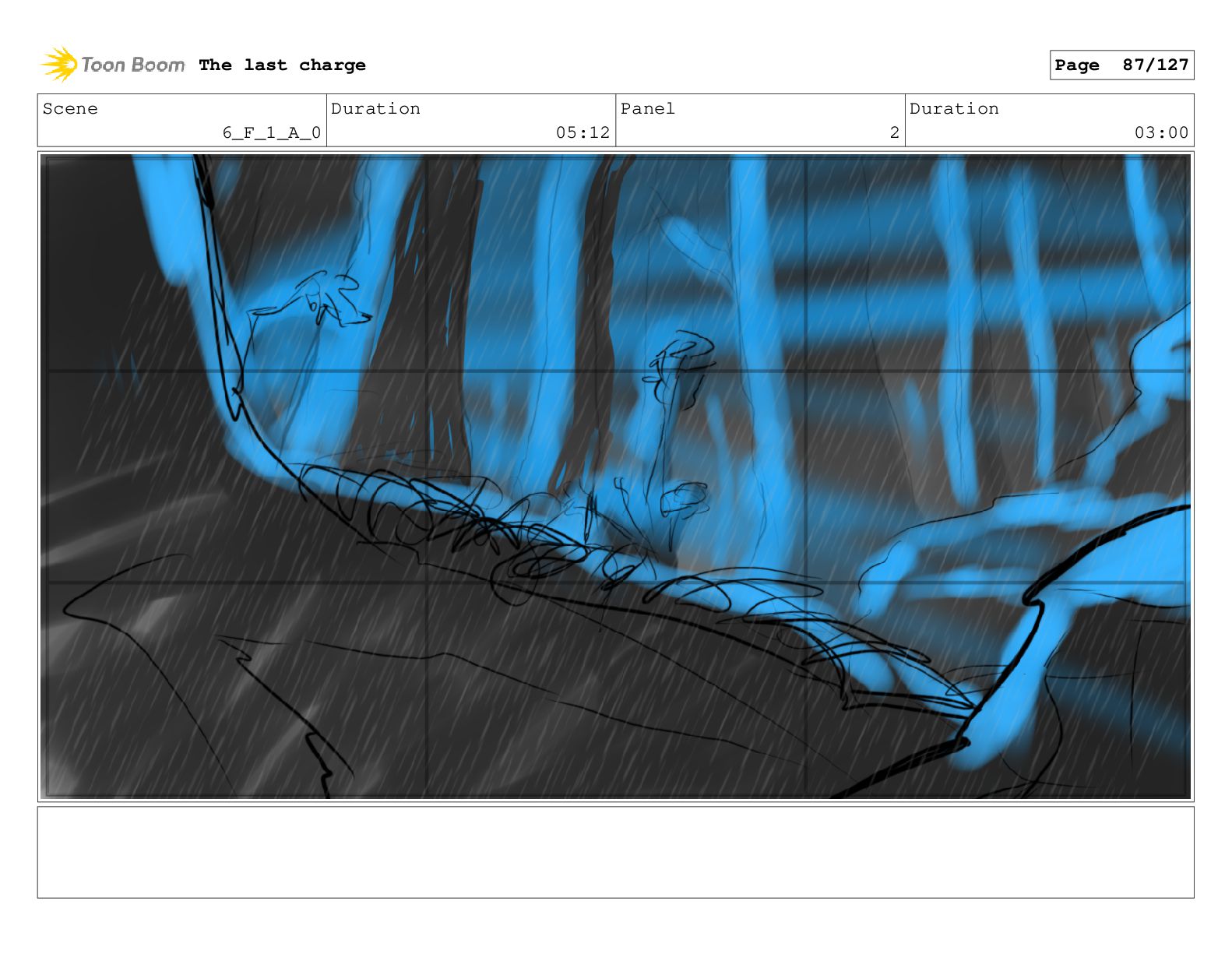
Task: Click the 'Panel' header label
Action: tap(647, 109)
